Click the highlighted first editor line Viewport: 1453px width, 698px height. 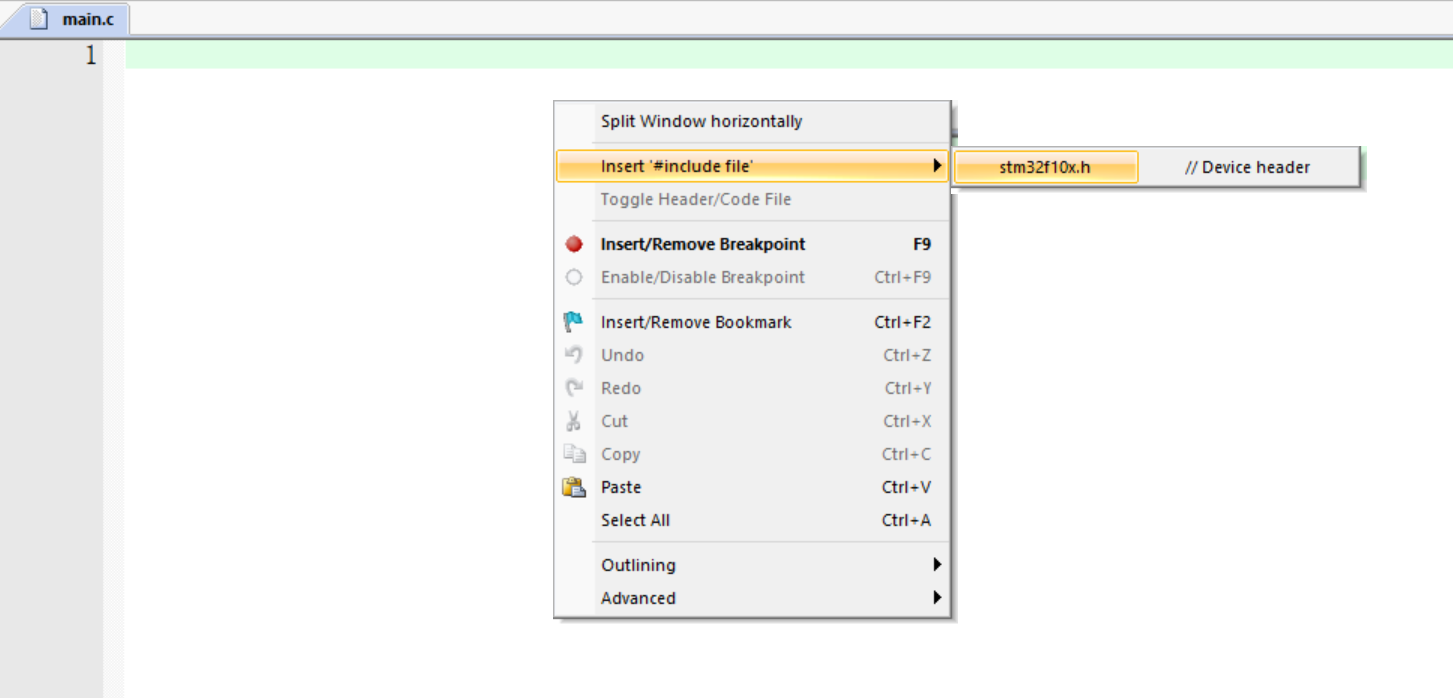(x=788, y=55)
